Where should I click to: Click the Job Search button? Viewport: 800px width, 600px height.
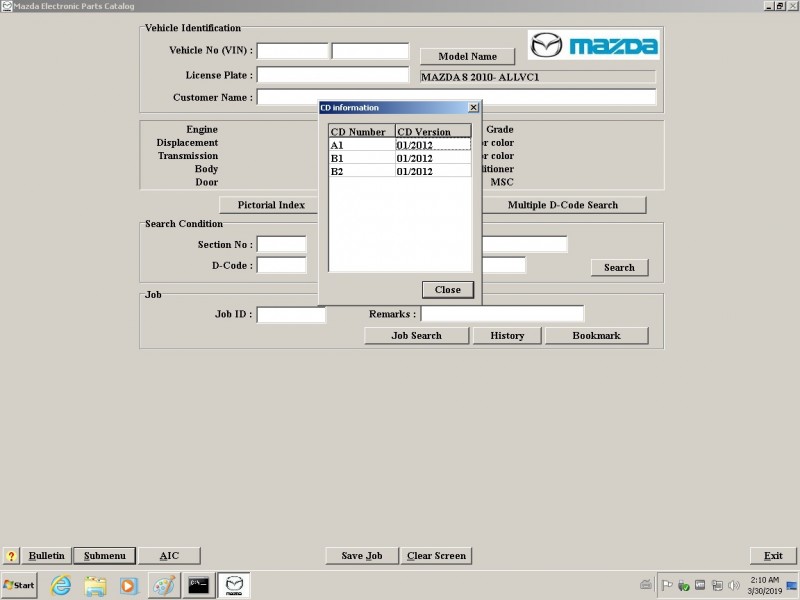coord(416,335)
